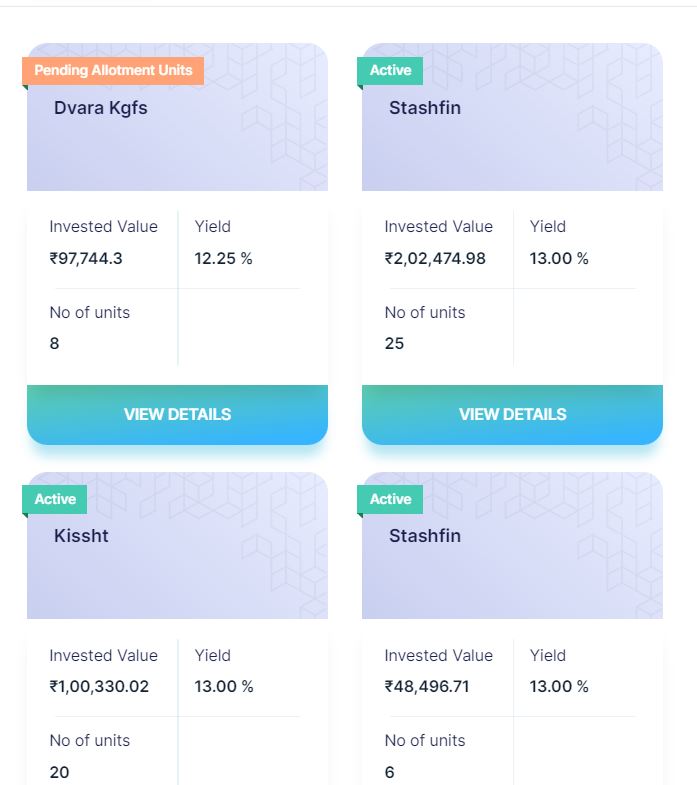Select the top Stashfin card title
The height and width of the screenshot is (785, 697).
pyautogui.click(x=425, y=108)
